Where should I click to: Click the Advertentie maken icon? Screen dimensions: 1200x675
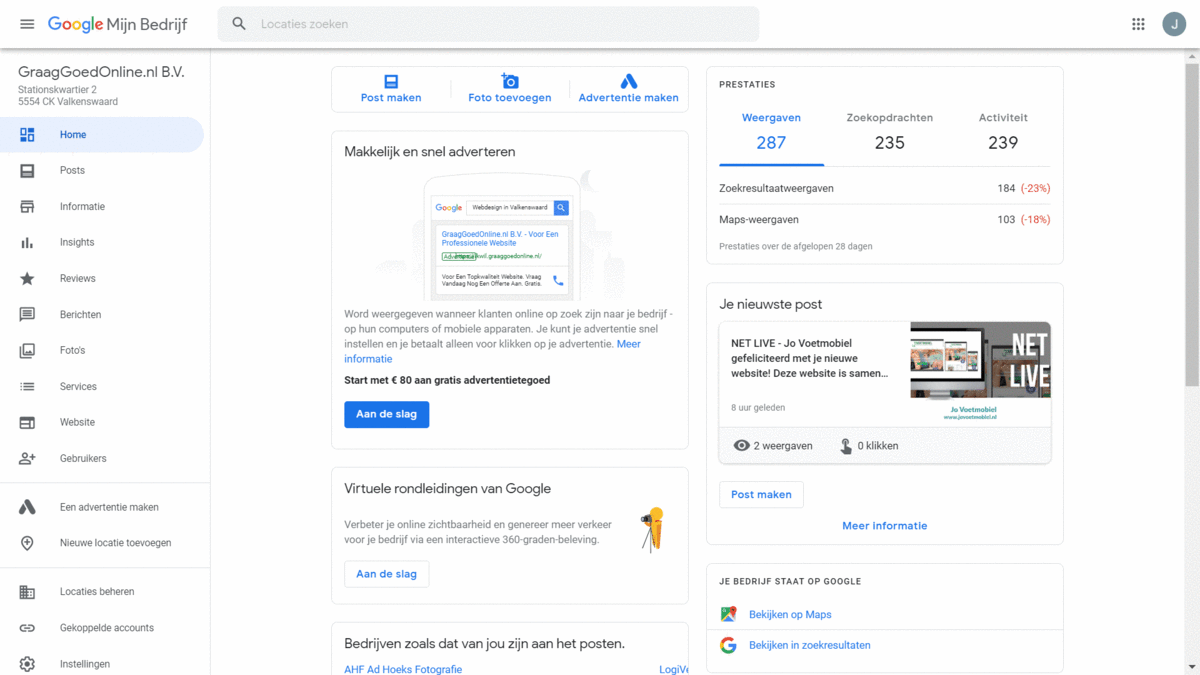point(630,78)
